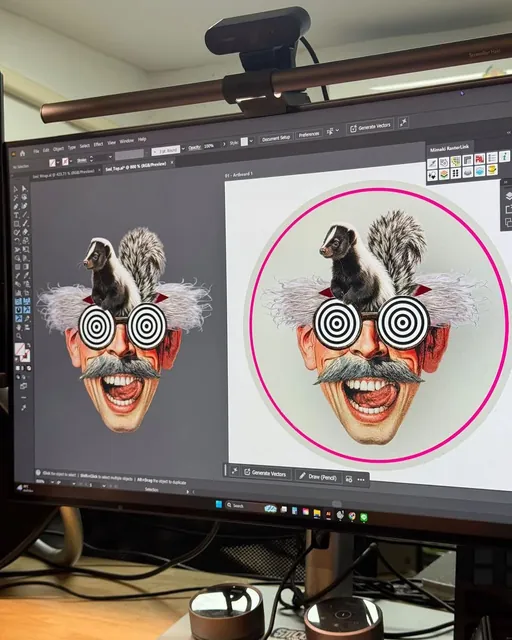Click the green-orange stacked layers RasterLink icon

444,174
